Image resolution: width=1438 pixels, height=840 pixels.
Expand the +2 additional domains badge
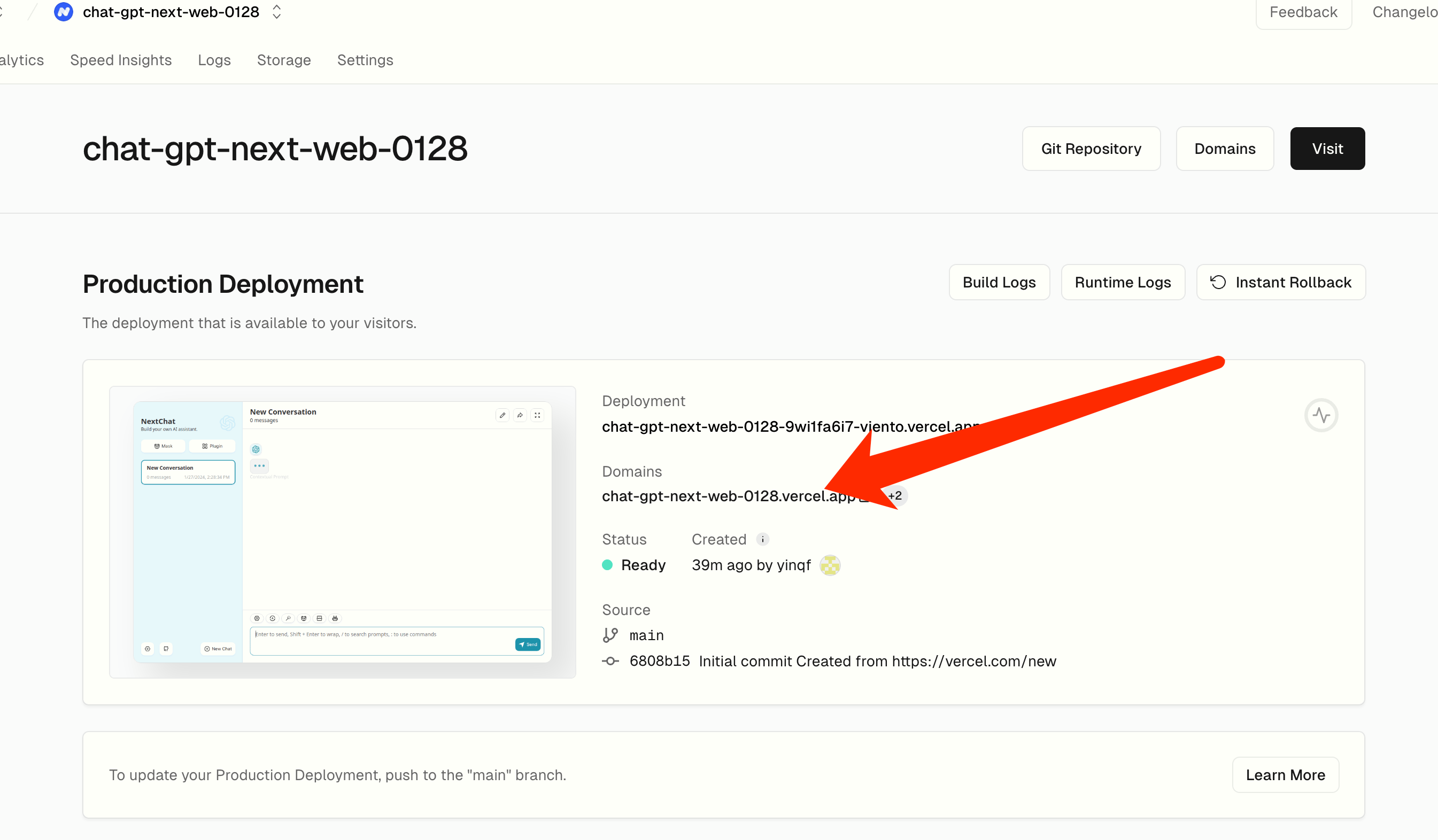[x=896, y=495]
